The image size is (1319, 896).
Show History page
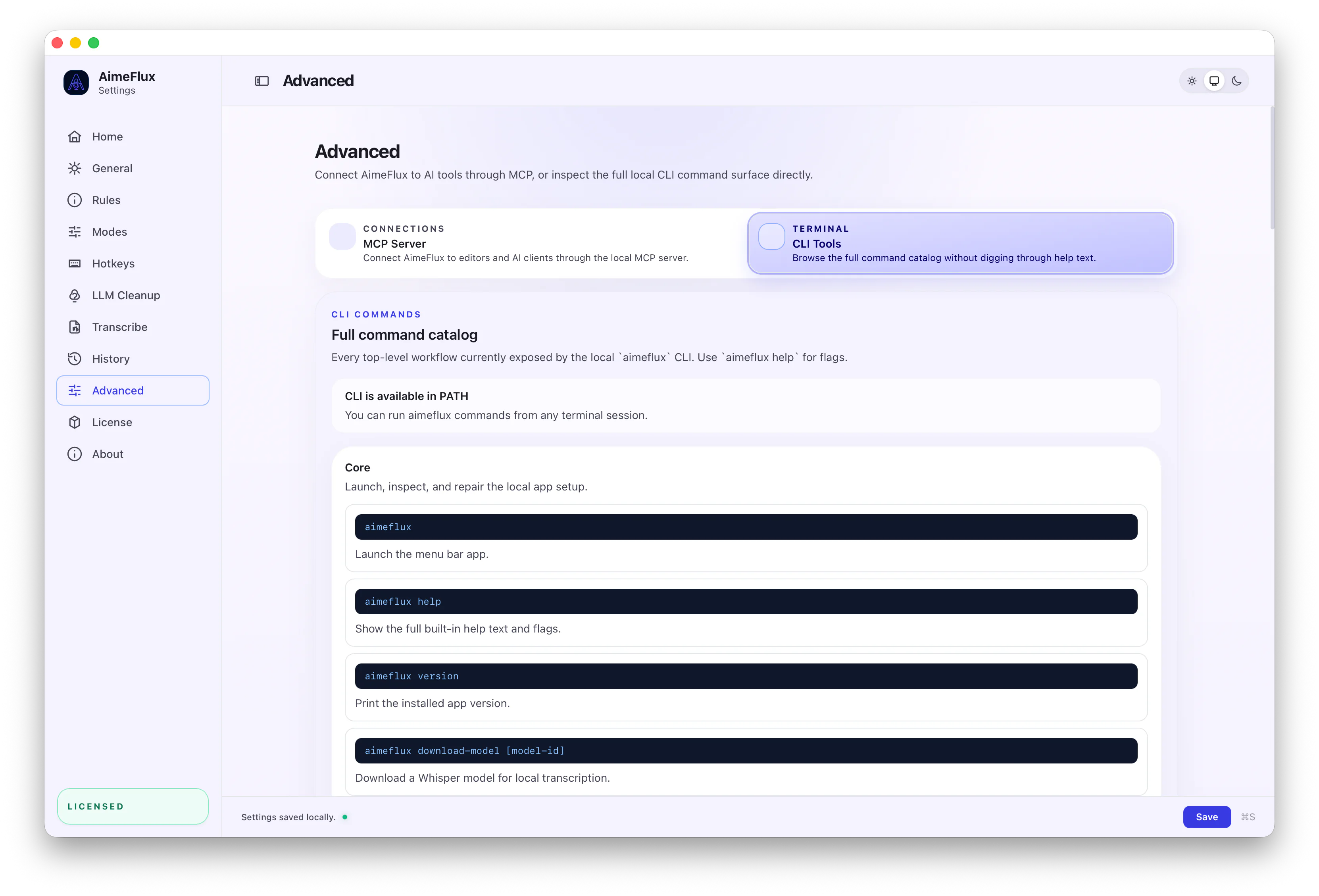[133, 359]
